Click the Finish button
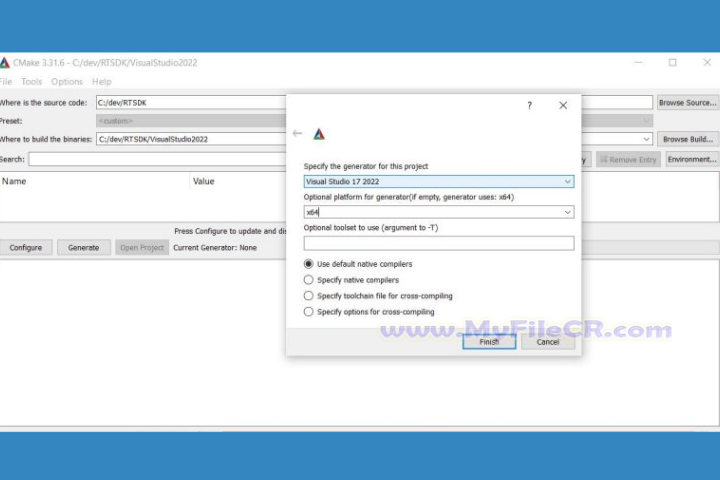The width and height of the screenshot is (720, 480). tap(489, 342)
